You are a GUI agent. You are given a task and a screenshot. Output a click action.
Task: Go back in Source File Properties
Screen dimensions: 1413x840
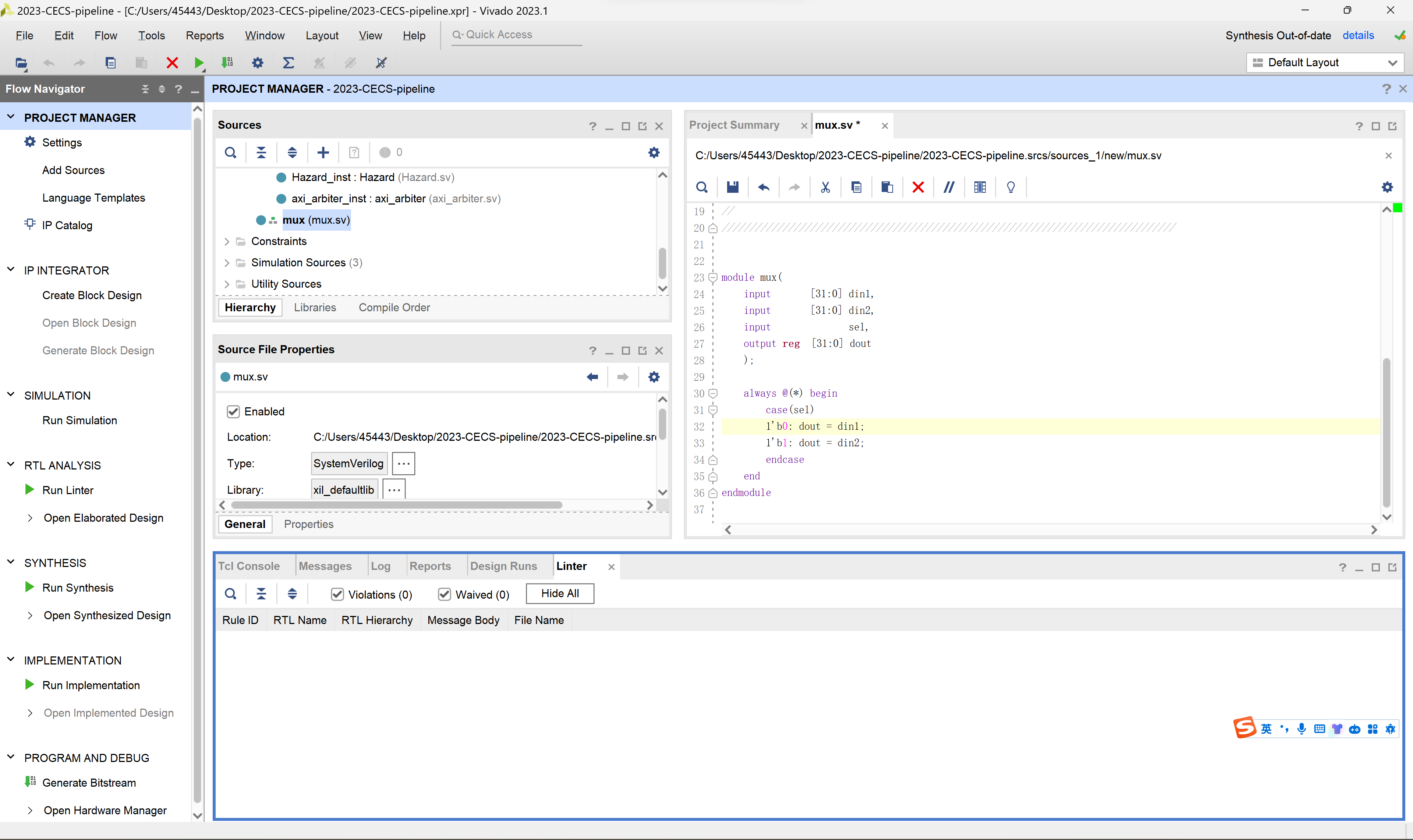pyautogui.click(x=592, y=377)
